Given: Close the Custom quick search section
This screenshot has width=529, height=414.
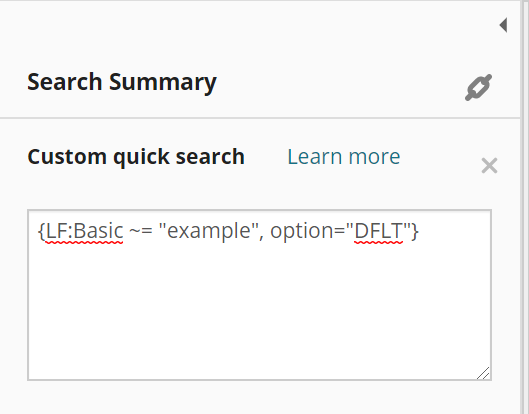Looking at the screenshot, I should pos(489,166).
